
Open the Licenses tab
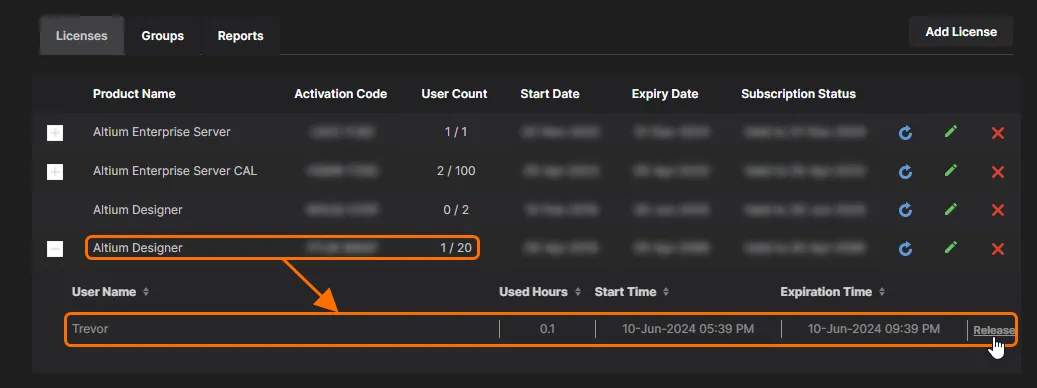pos(81,36)
